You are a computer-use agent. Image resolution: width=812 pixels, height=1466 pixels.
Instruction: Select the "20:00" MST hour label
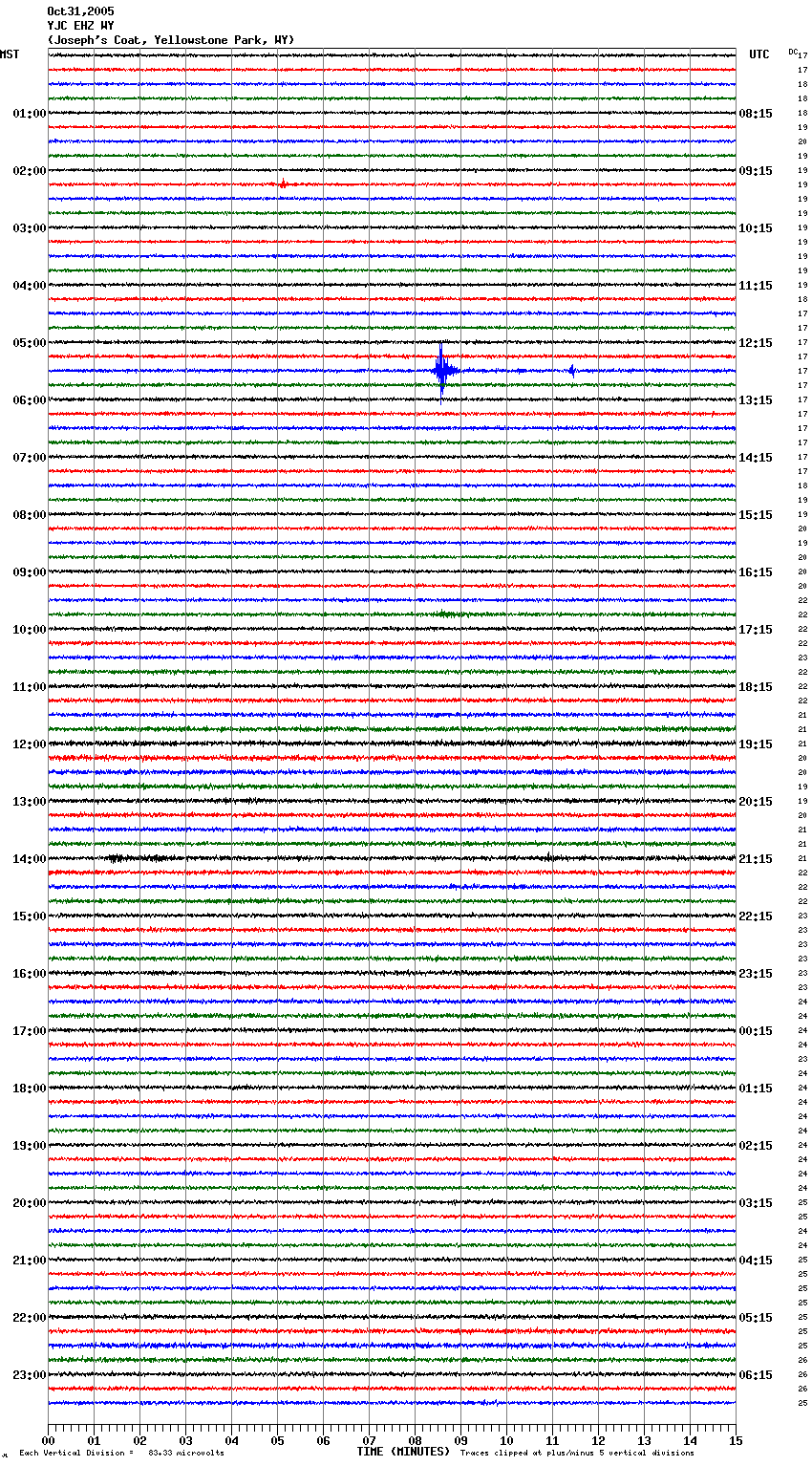(x=30, y=1203)
